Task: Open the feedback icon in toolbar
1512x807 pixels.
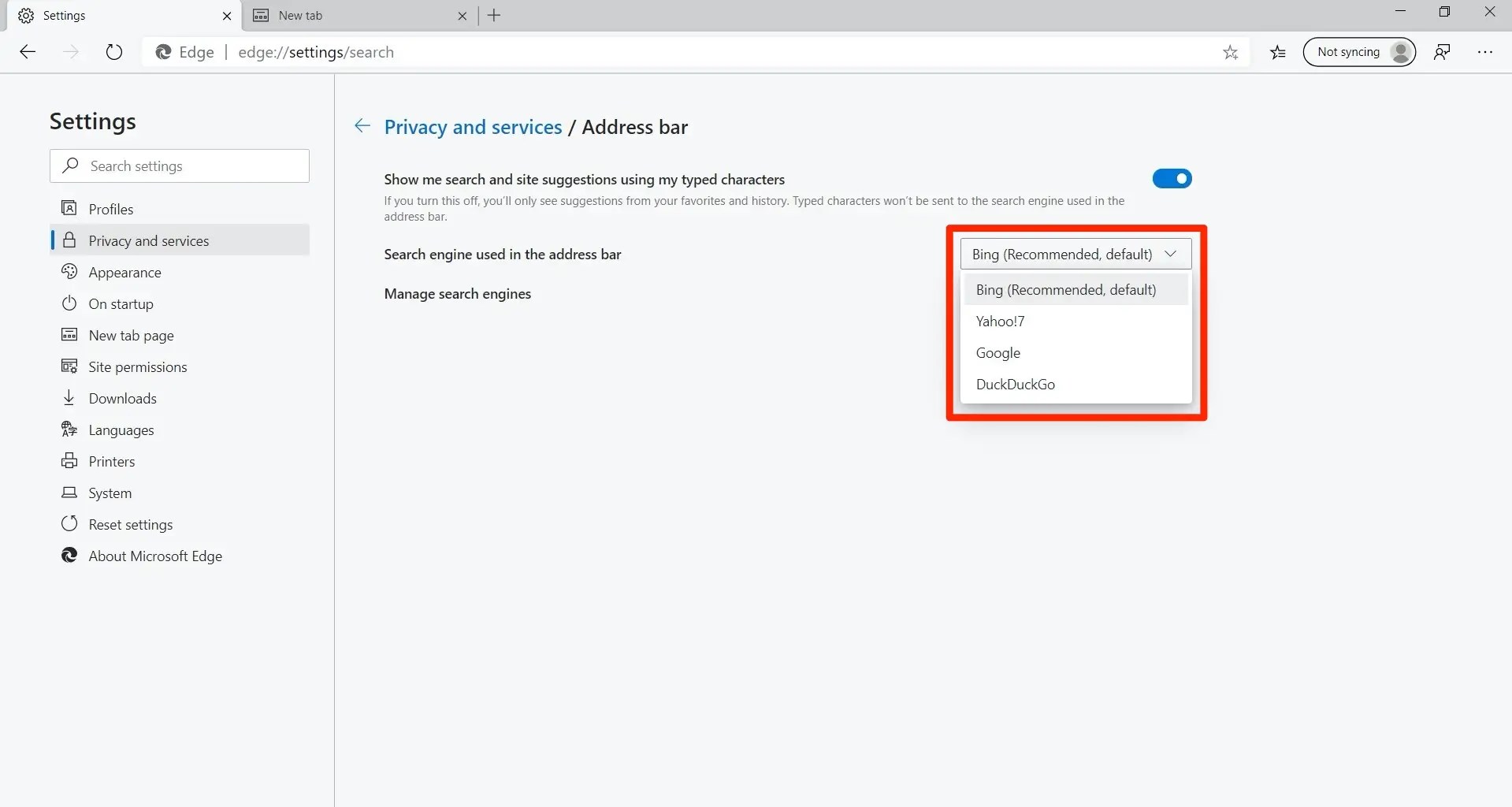Action: click(x=1442, y=52)
